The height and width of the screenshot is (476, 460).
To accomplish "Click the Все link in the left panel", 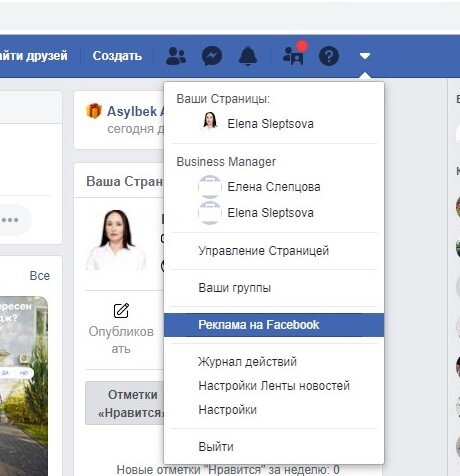I will click(x=40, y=276).
